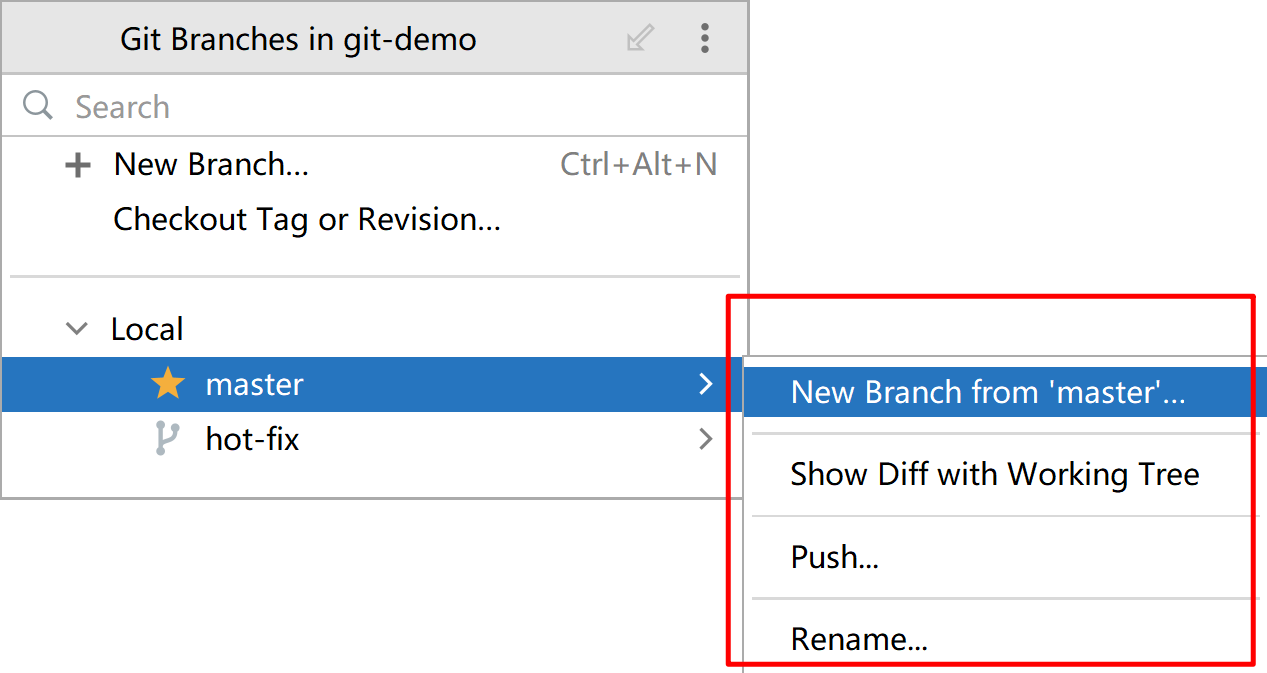Click the plus icon beside New Branch
Viewport: 1267px width, 673px height.
pos(77,165)
